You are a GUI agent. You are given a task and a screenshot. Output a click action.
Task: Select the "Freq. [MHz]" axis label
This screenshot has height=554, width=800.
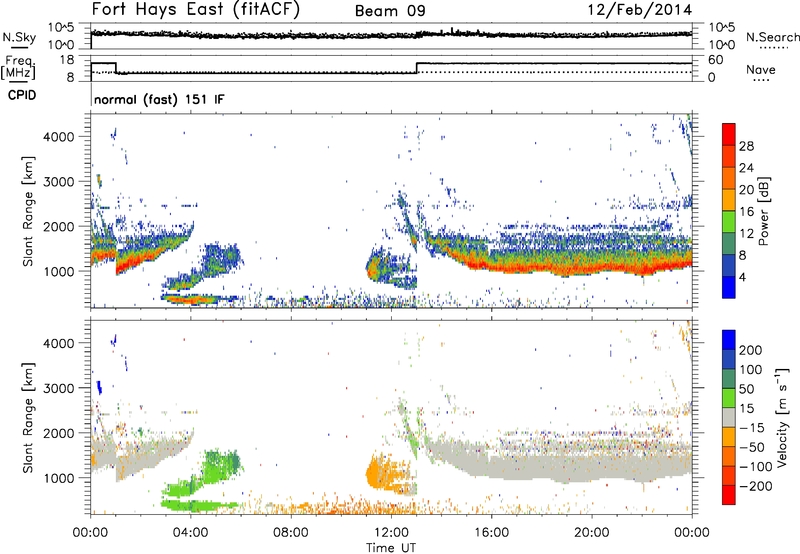[x=18, y=67]
